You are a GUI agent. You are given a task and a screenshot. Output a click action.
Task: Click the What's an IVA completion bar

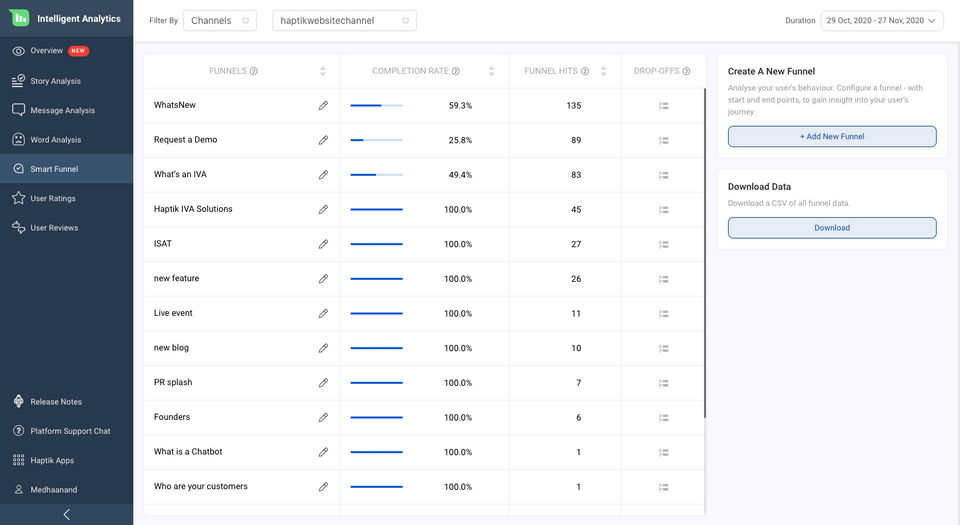click(x=376, y=175)
